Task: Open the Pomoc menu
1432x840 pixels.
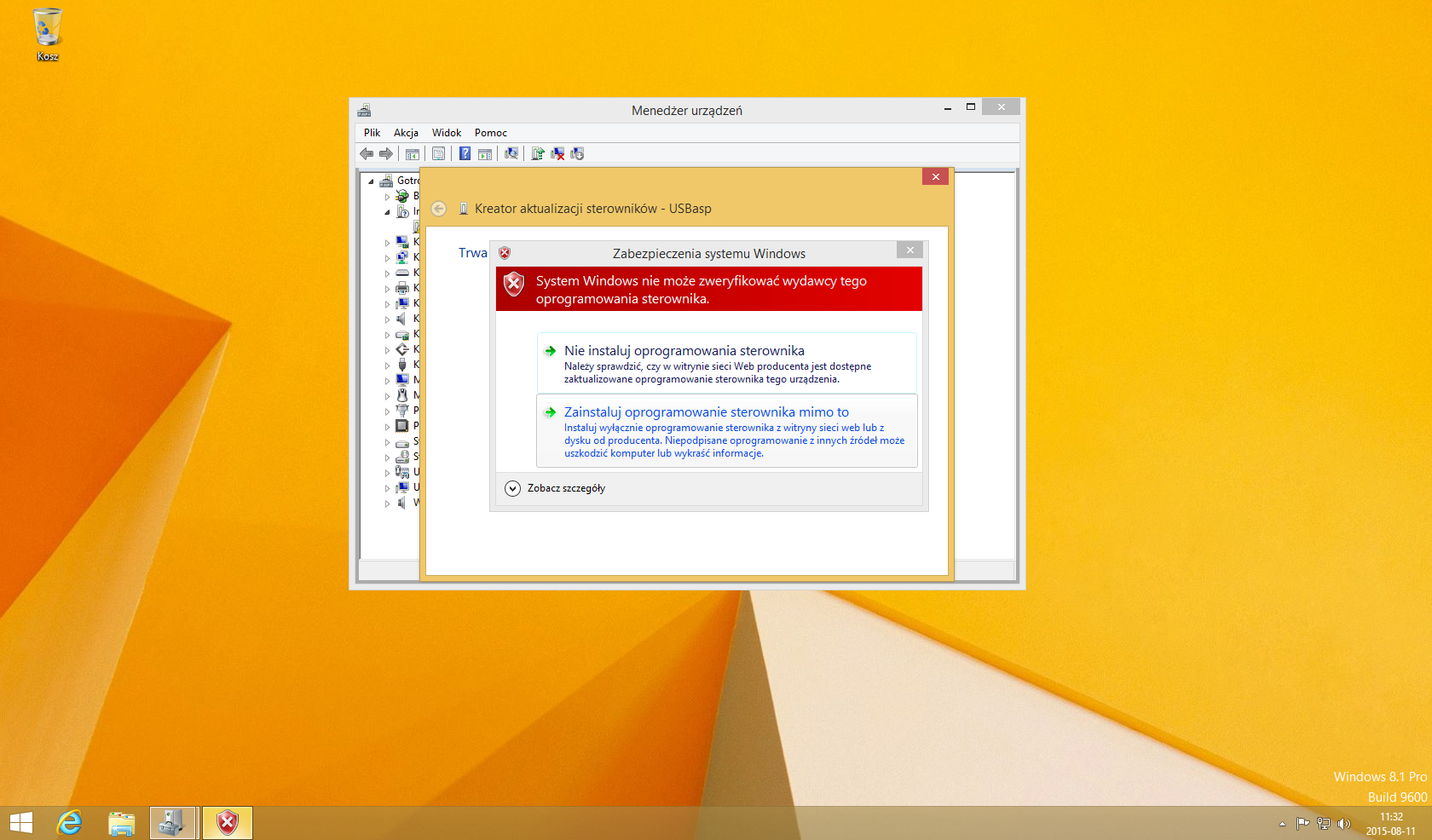Action: click(x=491, y=133)
